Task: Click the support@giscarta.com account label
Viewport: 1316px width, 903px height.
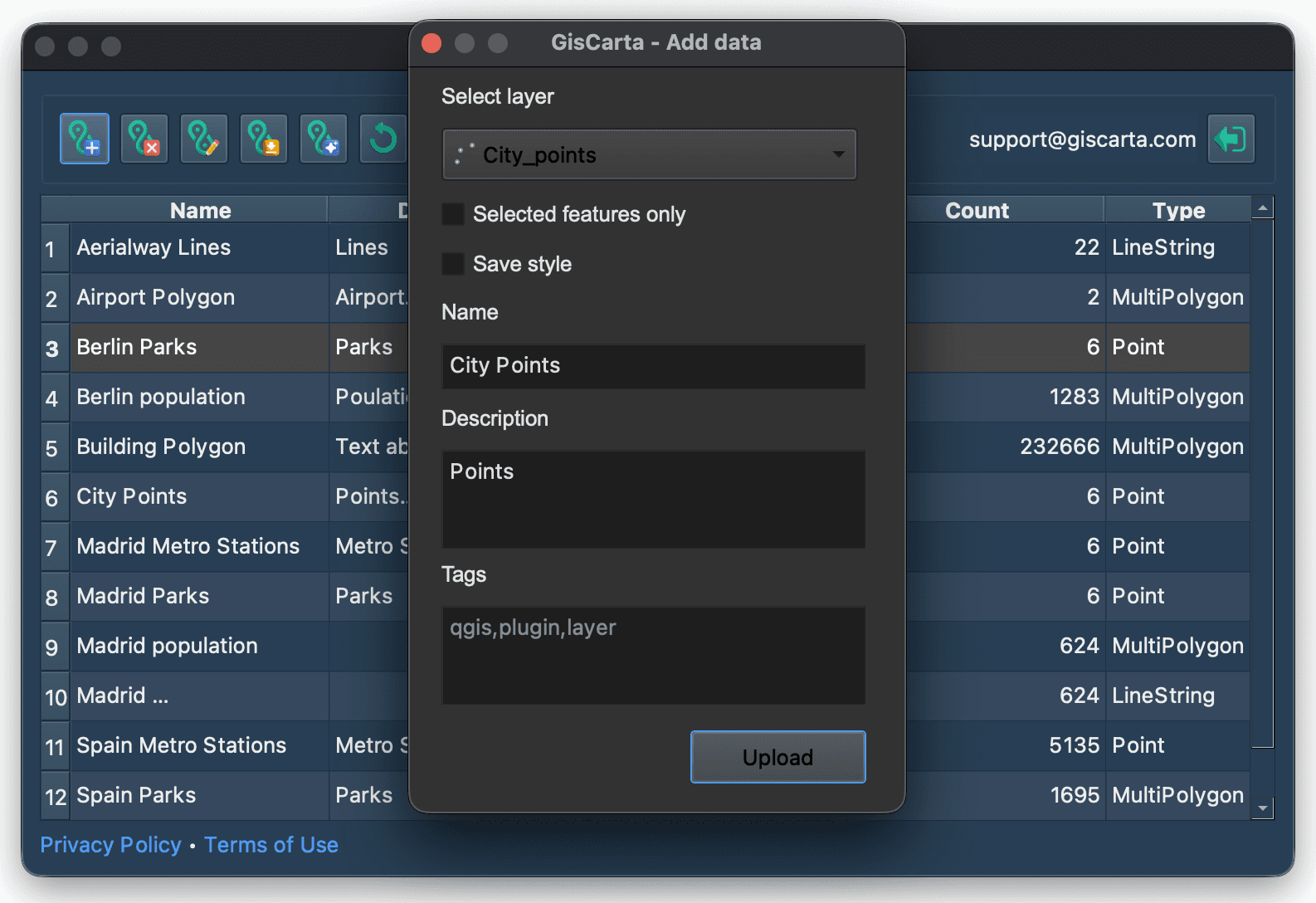Action: point(1082,139)
